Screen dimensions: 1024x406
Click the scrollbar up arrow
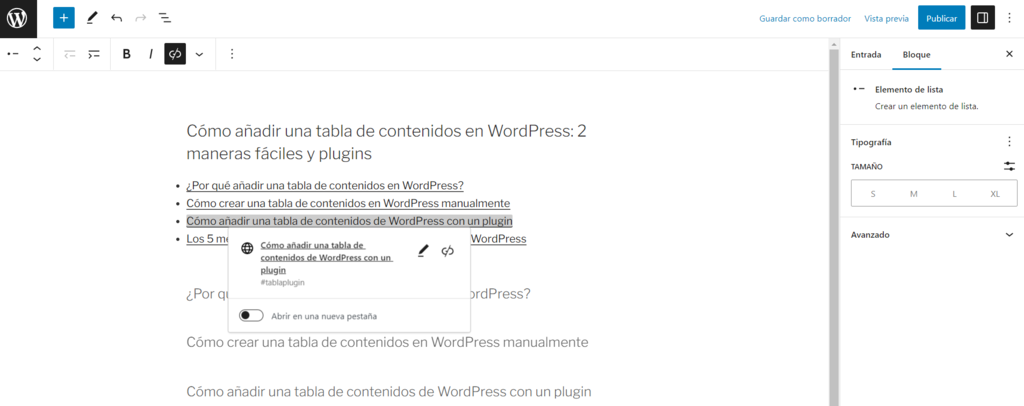[833, 44]
